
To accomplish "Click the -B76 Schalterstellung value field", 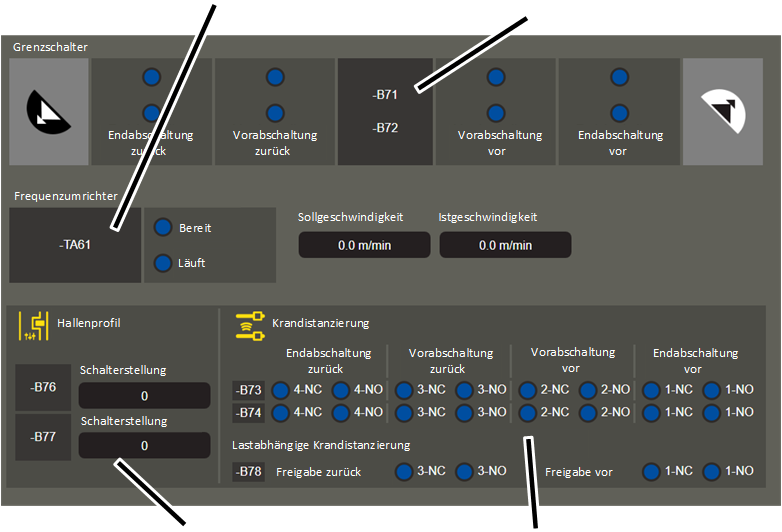I will click(x=145, y=396).
